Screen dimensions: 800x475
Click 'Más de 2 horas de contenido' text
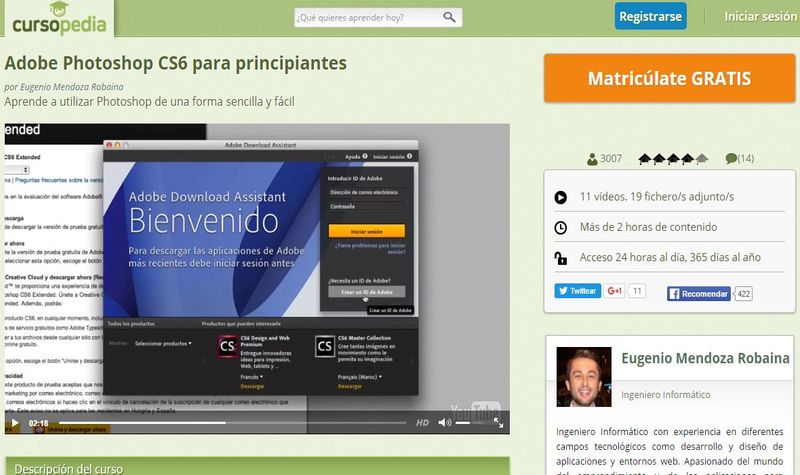[648, 227]
